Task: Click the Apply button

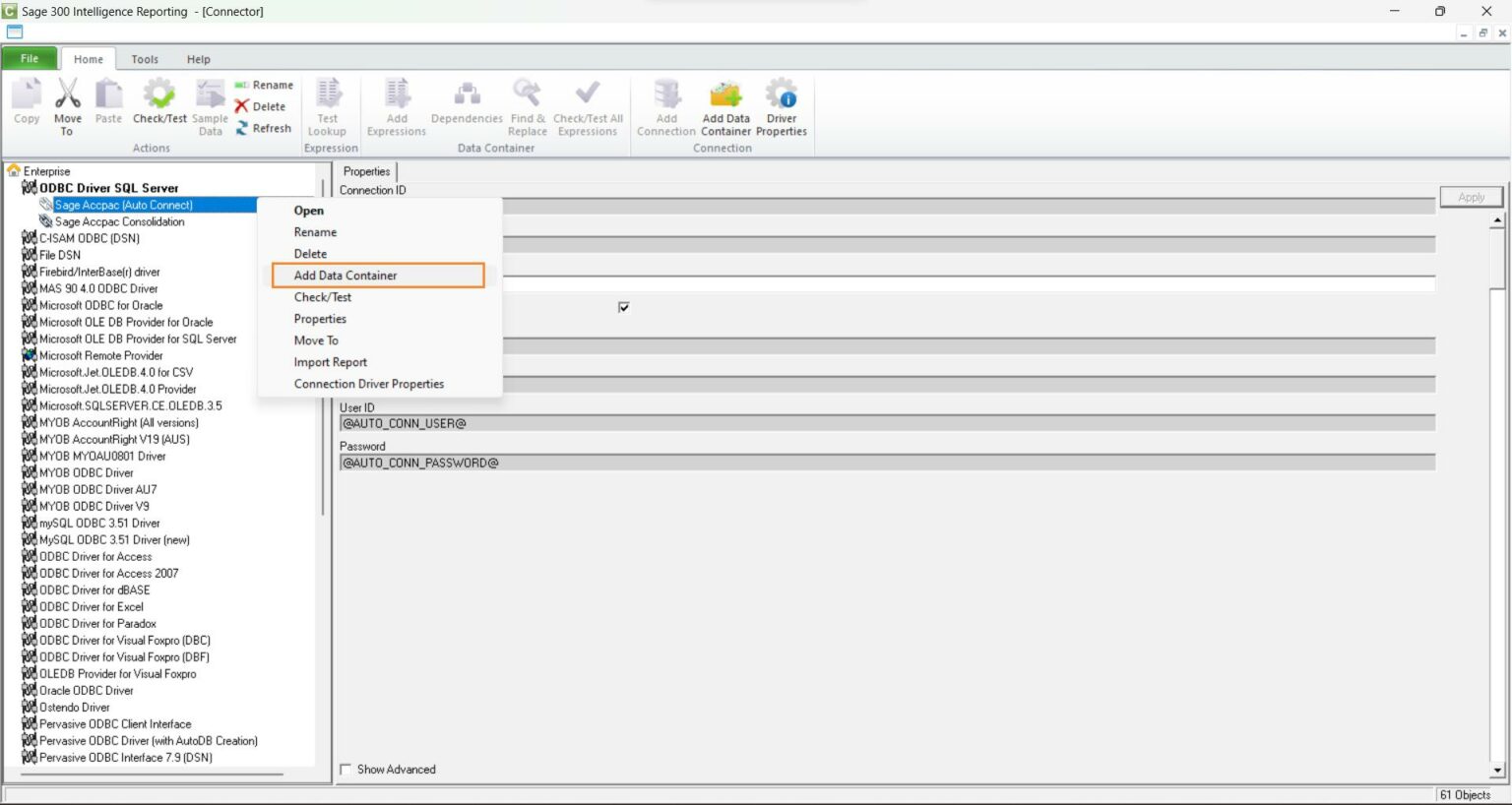Action: (1471, 196)
